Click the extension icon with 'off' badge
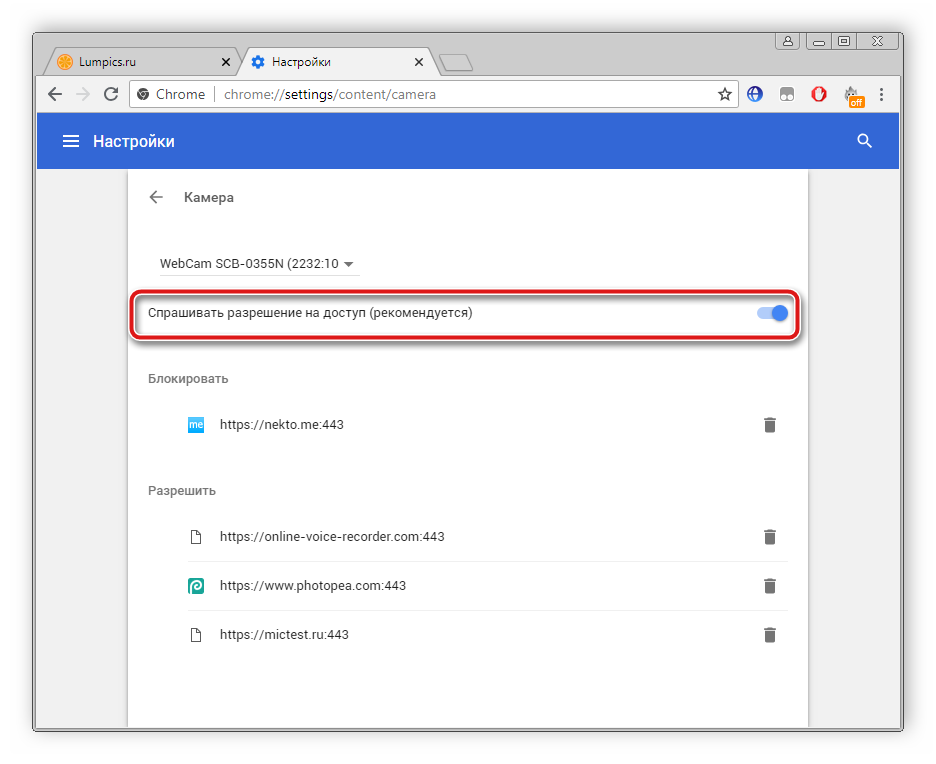Viewport: 936px width, 764px height. click(x=853, y=96)
